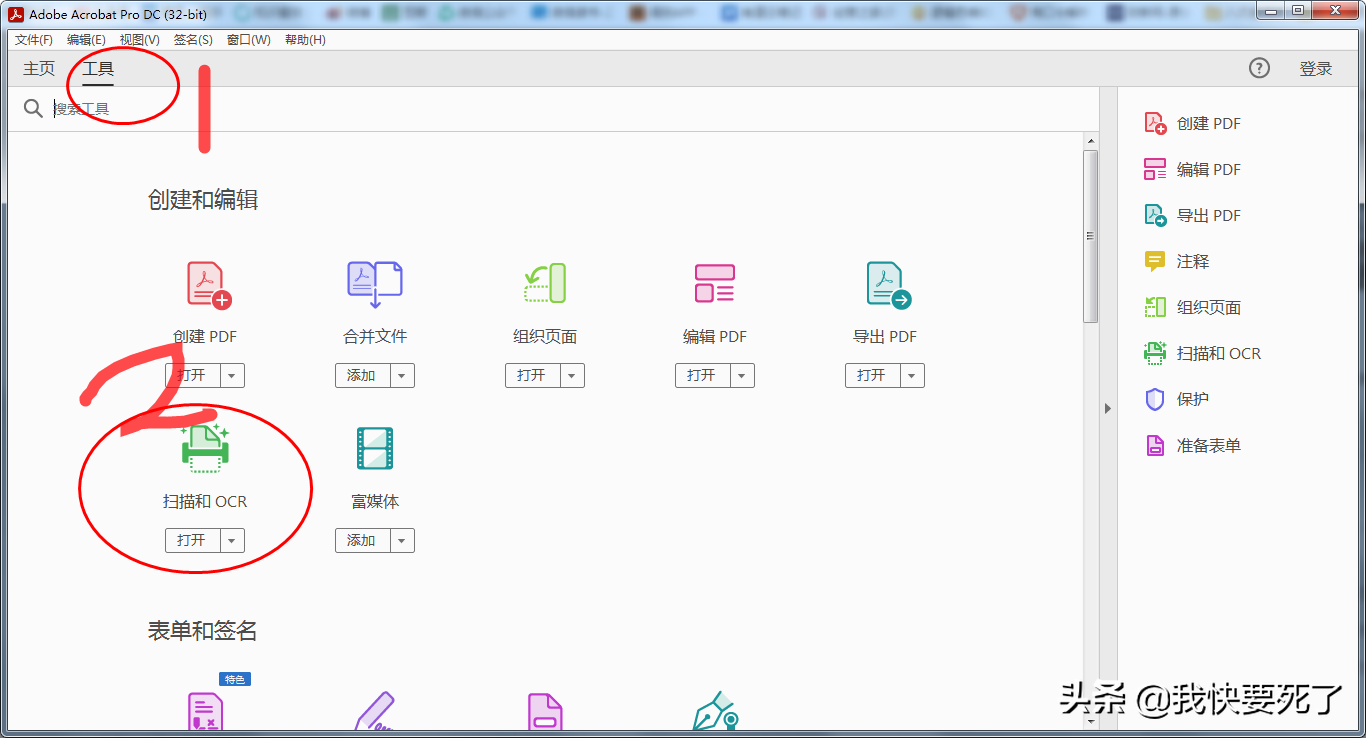Open the Rich Media (富媒体) film icon

[x=375, y=448]
